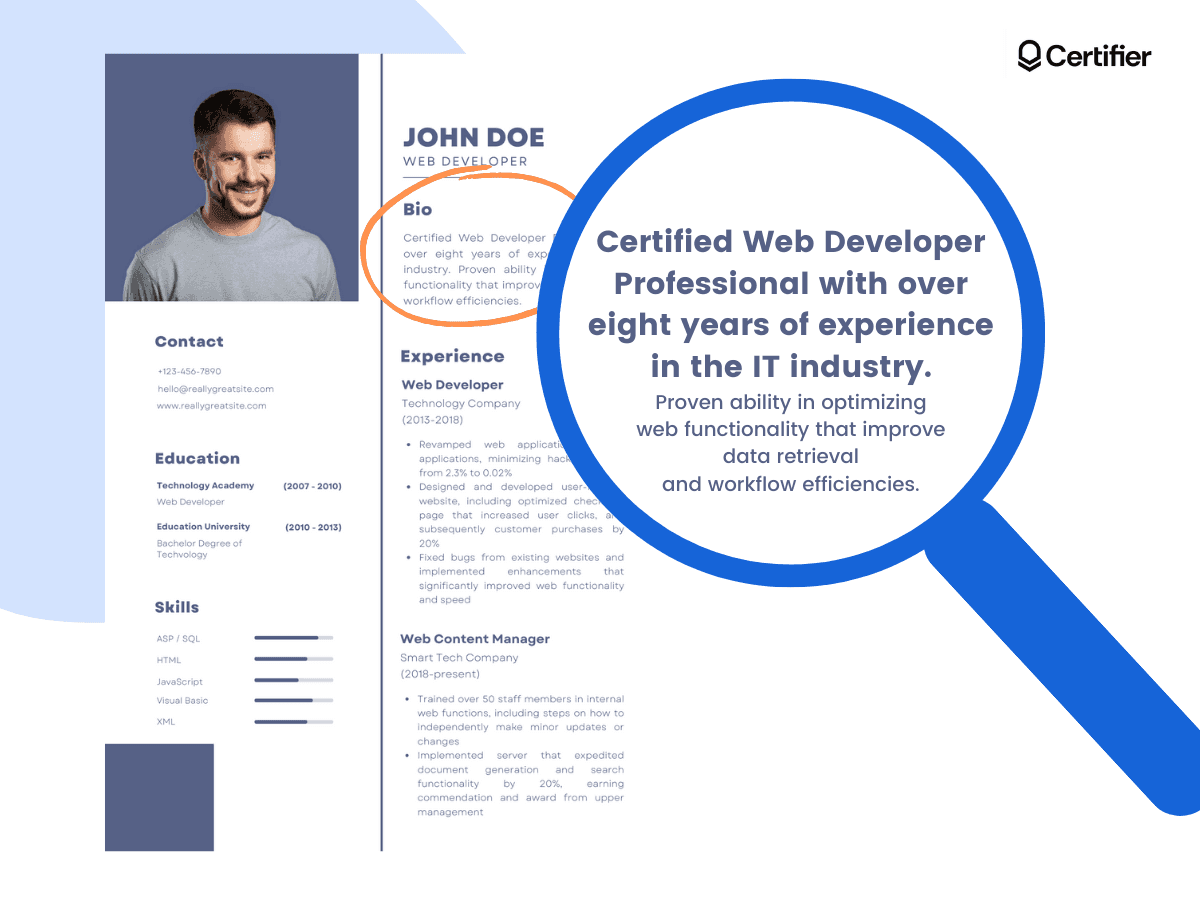
Task: Expand the Education section
Action: click(197, 458)
